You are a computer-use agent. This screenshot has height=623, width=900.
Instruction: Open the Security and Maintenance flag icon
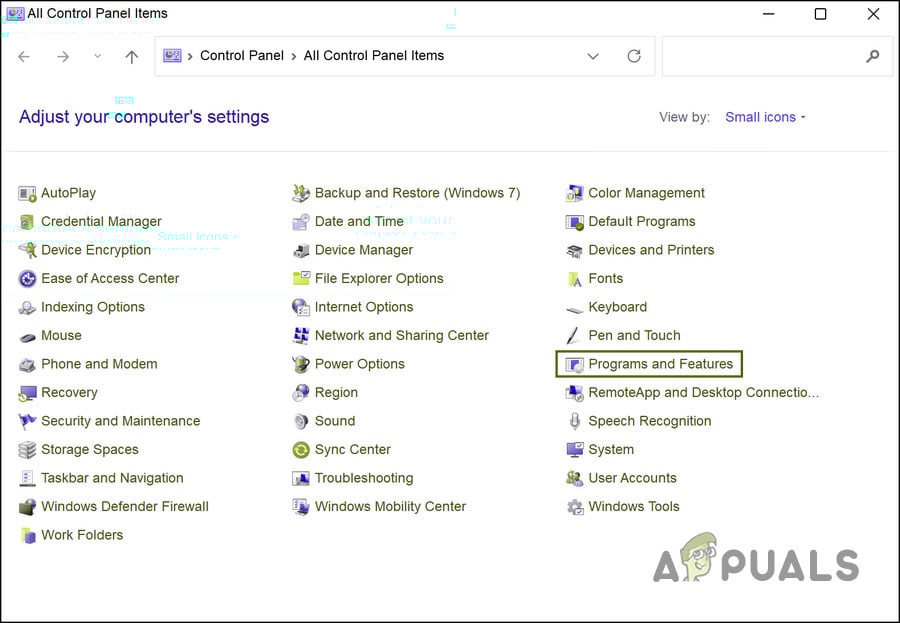pos(27,422)
